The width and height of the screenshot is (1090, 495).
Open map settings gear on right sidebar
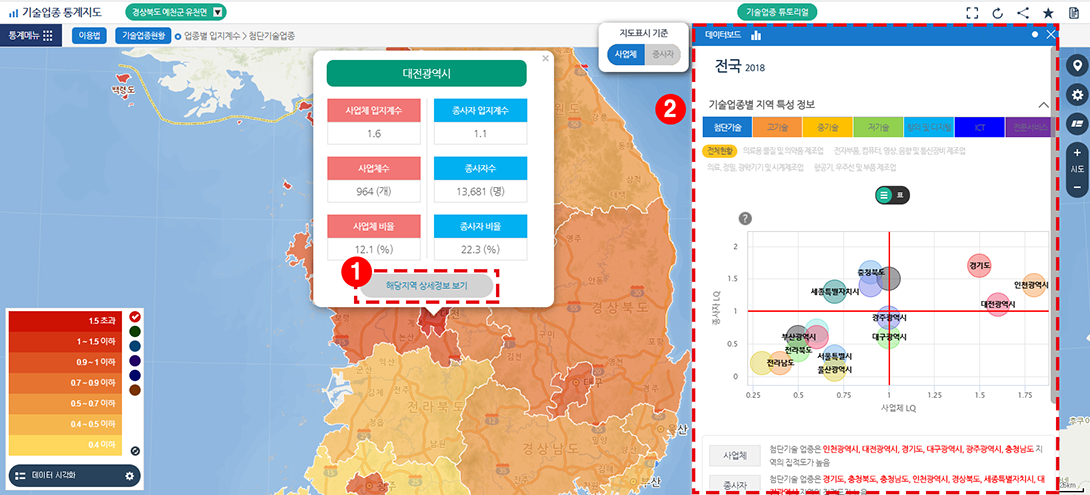coord(1077,95)
